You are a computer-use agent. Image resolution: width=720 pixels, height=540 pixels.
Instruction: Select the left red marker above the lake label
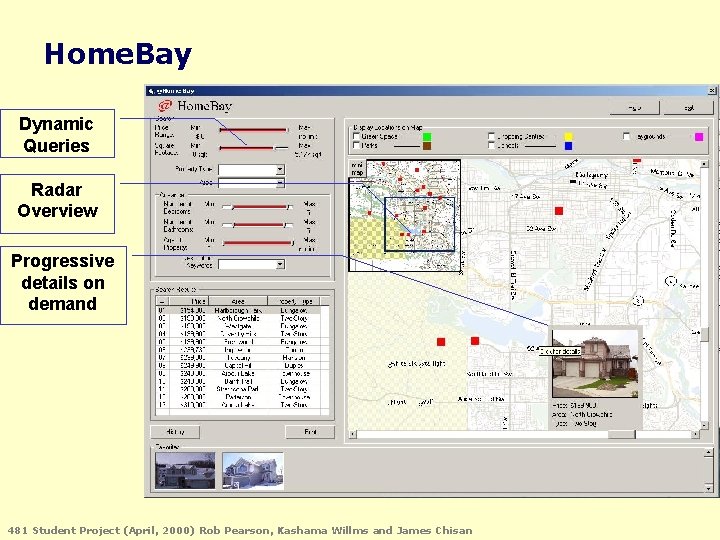(x=441, y=342)
